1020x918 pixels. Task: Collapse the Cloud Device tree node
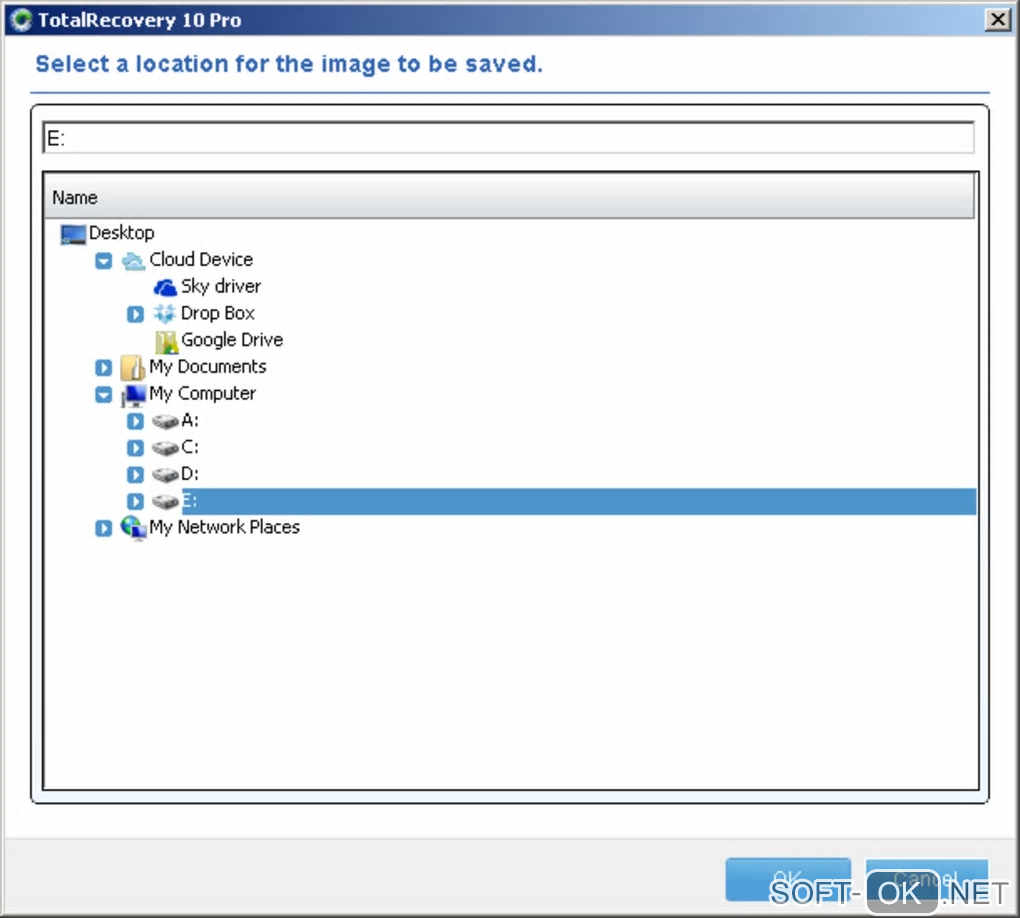click(x=104, y=261)
